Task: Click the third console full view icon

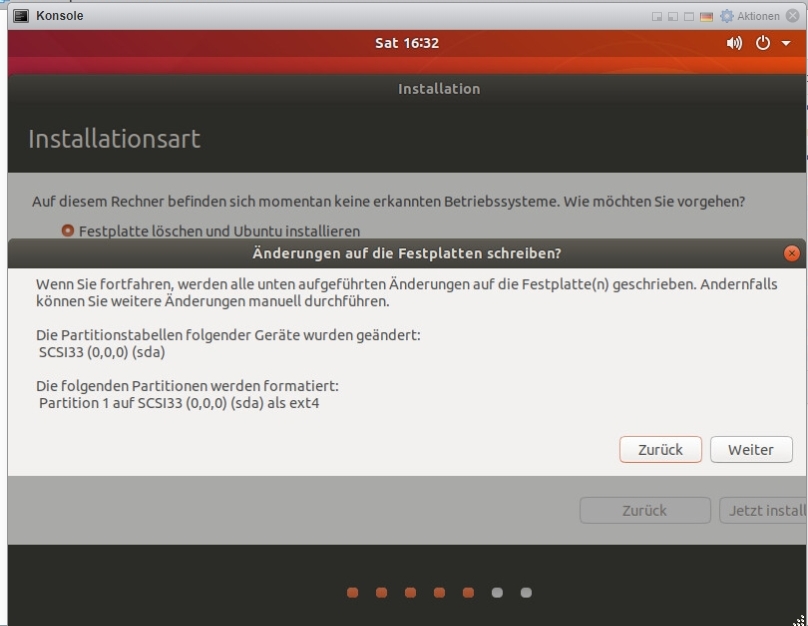Action: click(x=688, y=16)
